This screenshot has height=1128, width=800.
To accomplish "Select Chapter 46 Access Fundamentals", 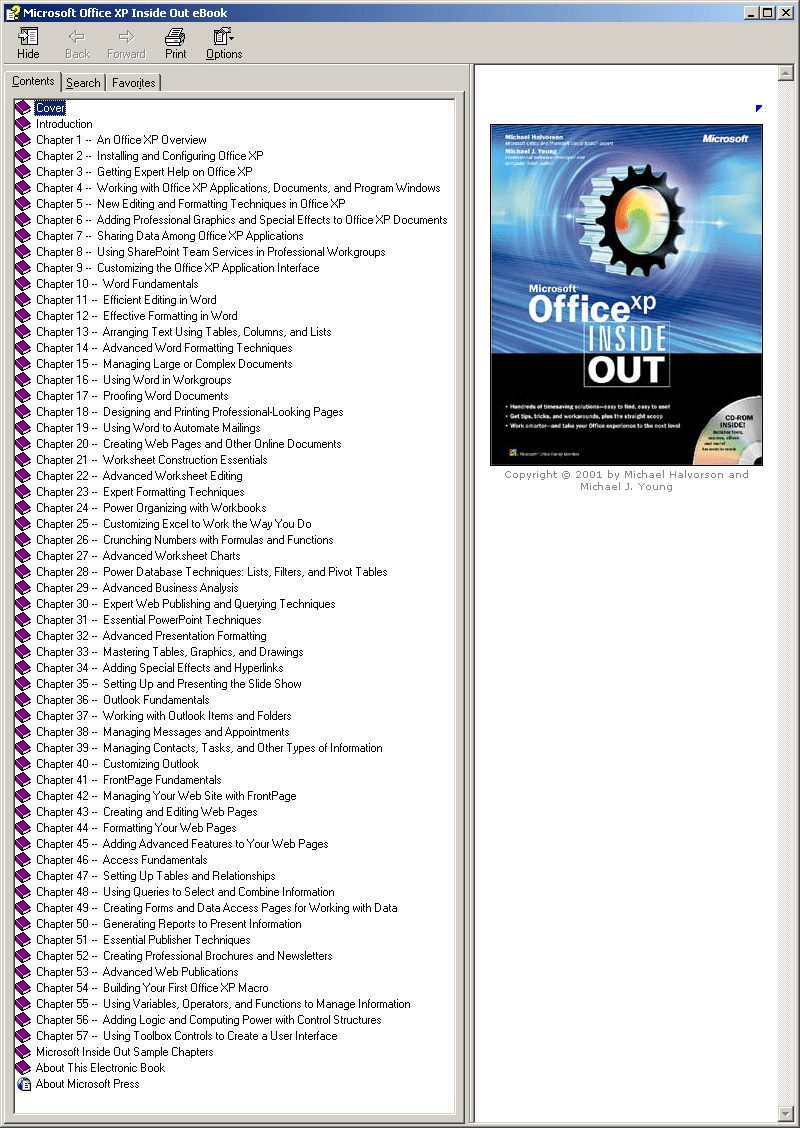I will pos(121,860).
